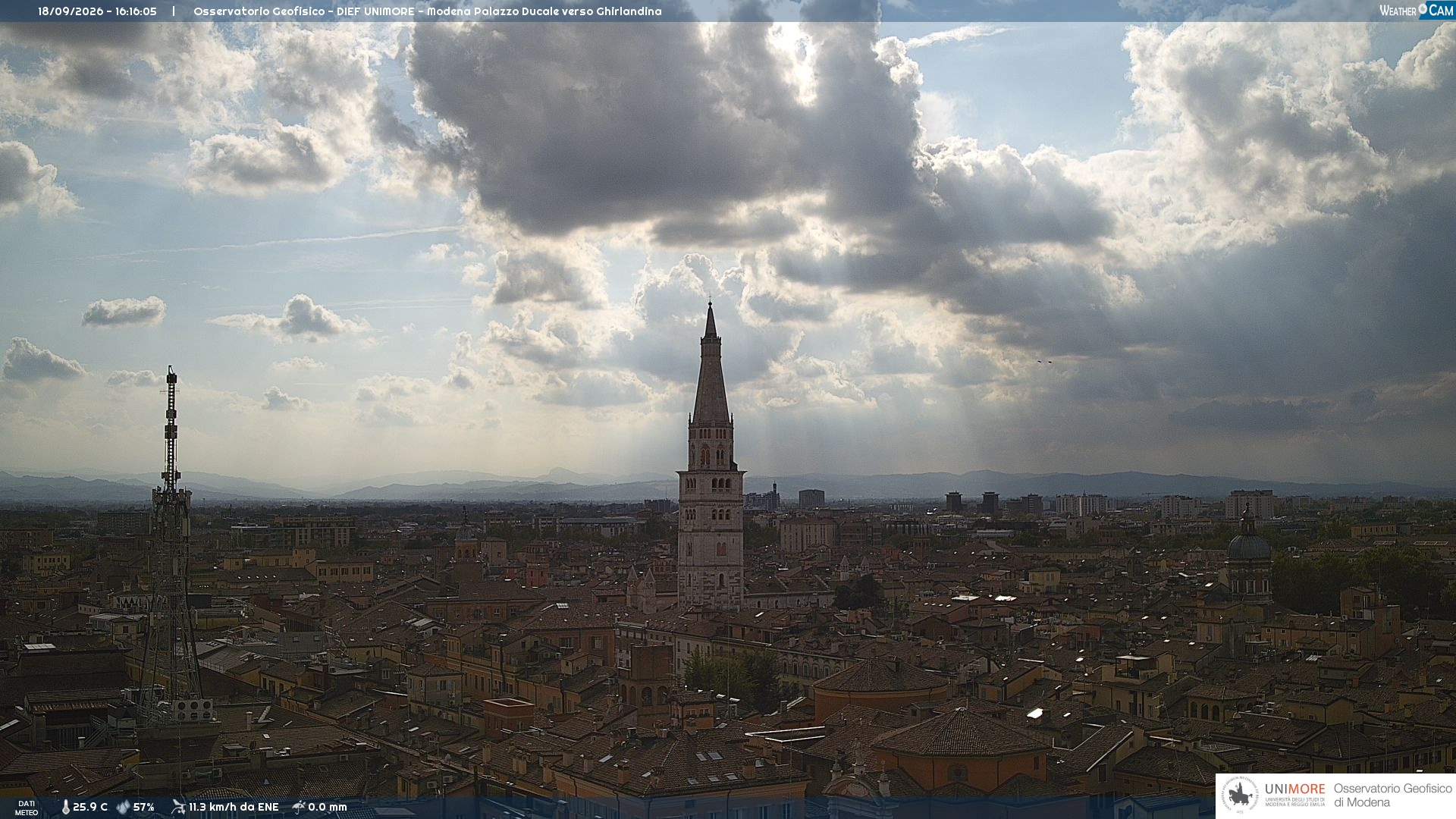Select the 57% humidity reading

144,807
